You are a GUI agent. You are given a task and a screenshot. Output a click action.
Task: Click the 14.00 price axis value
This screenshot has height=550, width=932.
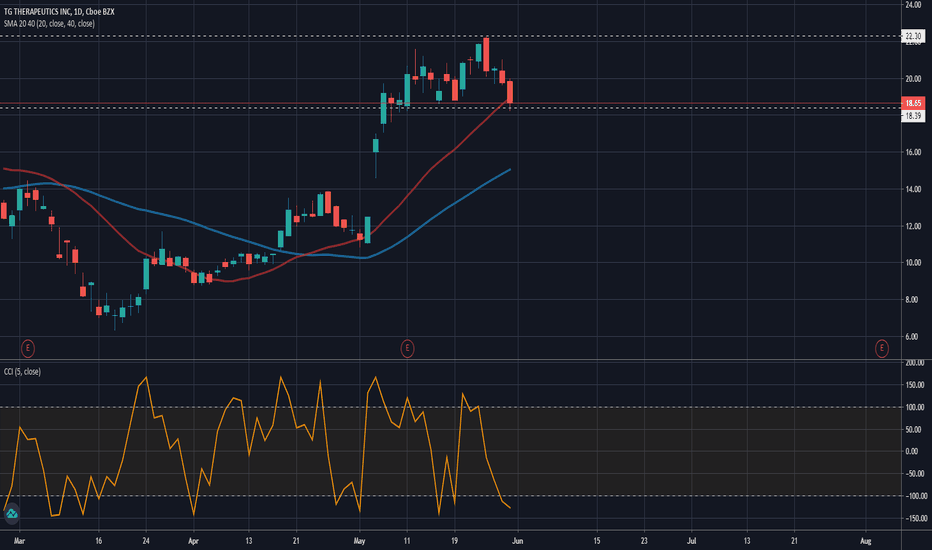click(913, 189)
